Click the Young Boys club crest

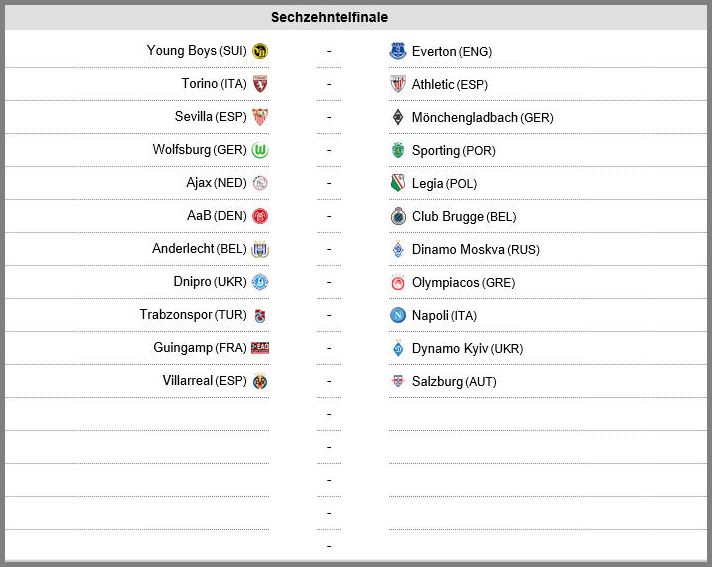pyautogui.click(x=260, y=51)
